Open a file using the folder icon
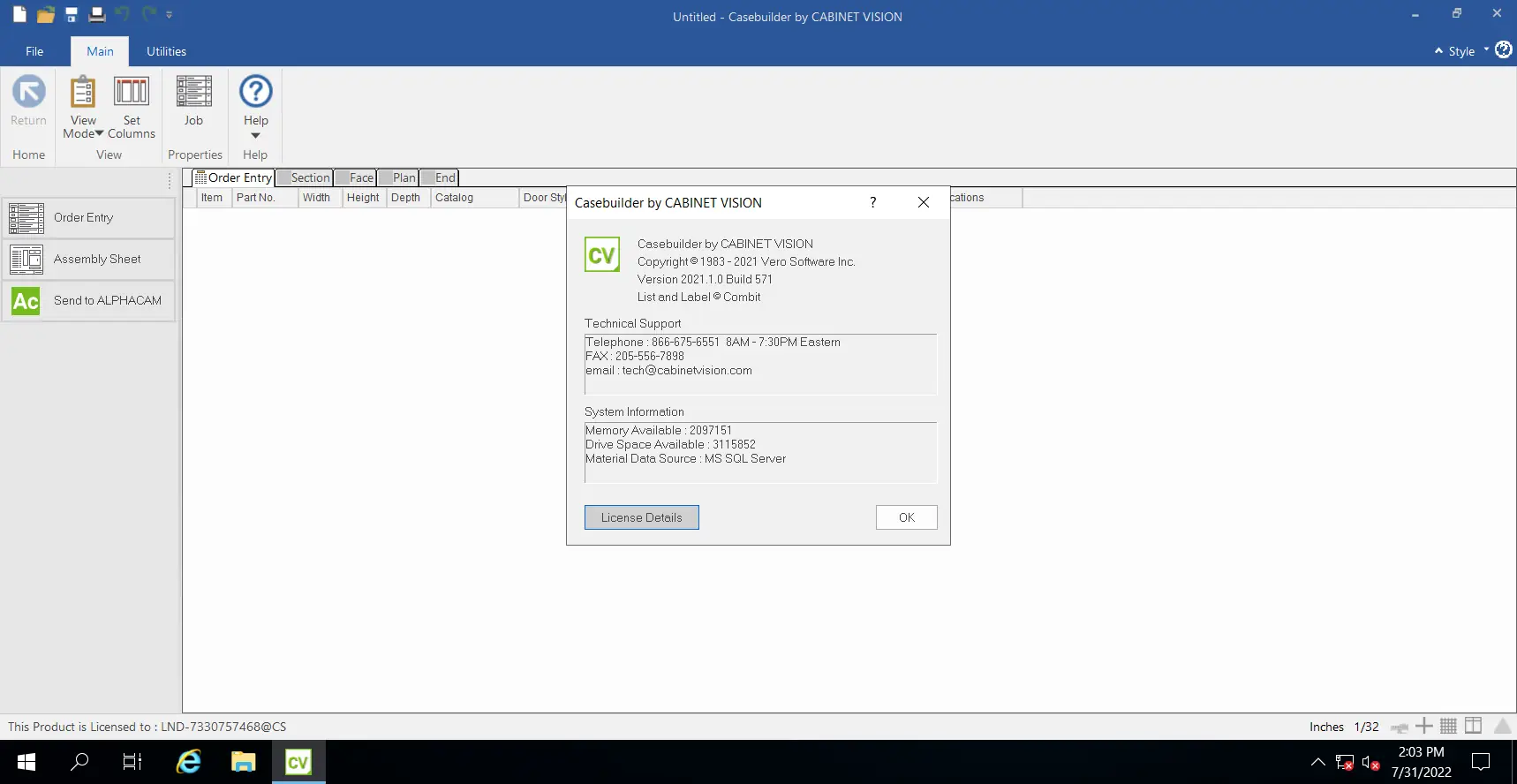The image size is (1517, 784). [x=46, y=15]
